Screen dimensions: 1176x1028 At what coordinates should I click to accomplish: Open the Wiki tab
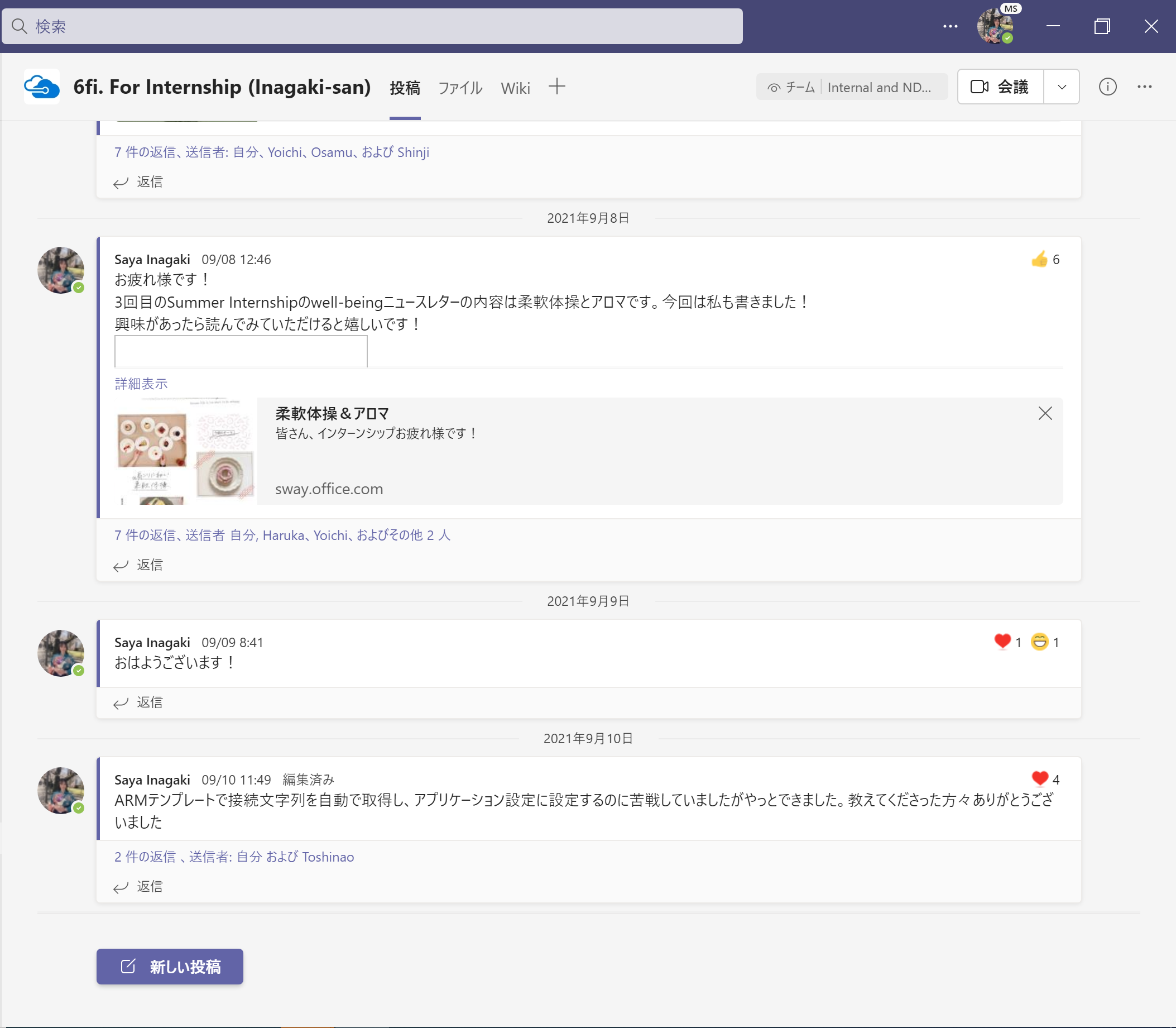pyautogui.click(x=515, y=88)
